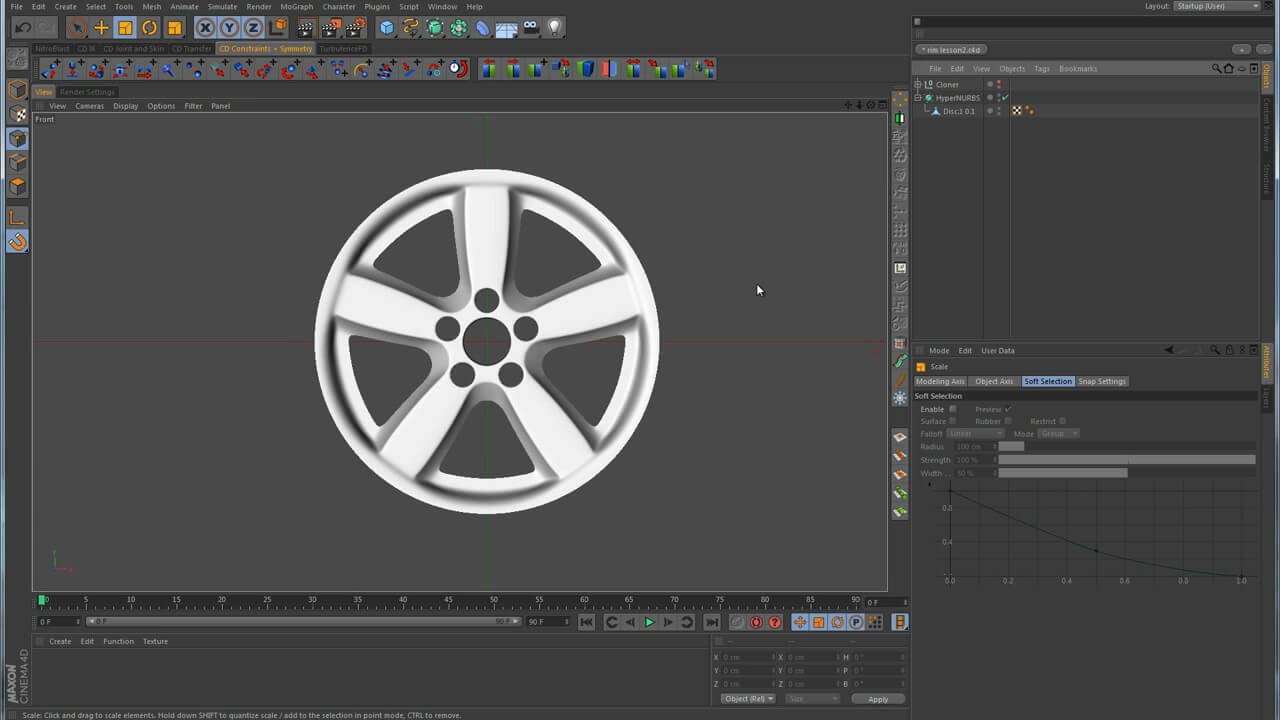Viewport: 1280px width, 720px height.
Task: Open the Object (Rel) coordinate dropdown
Action: pyautogui.click(x=748, y=699)
